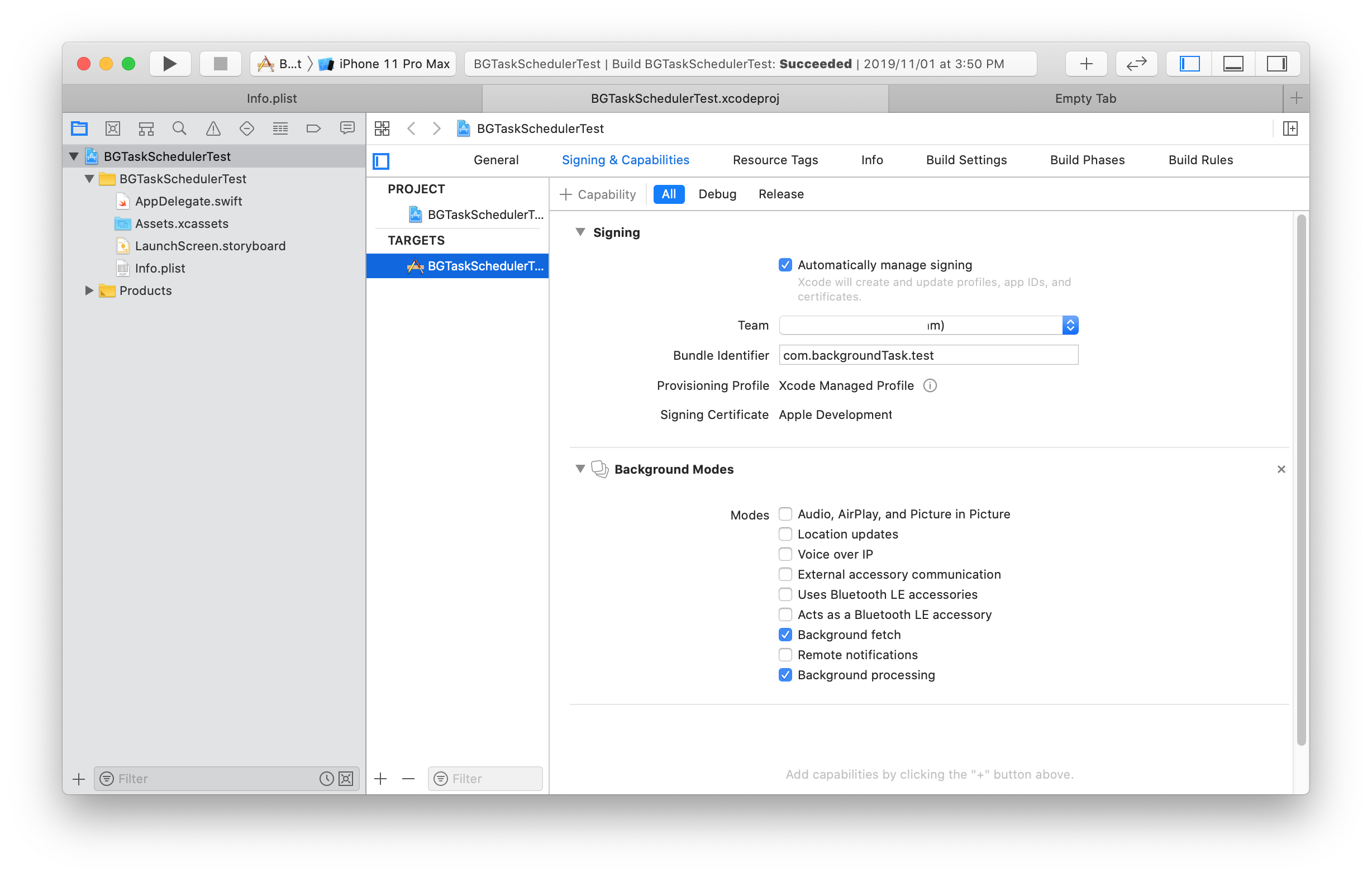Open the Source Control navigator icon
Viewport: 1372px width, 877px height.
[x=112, y=129]
